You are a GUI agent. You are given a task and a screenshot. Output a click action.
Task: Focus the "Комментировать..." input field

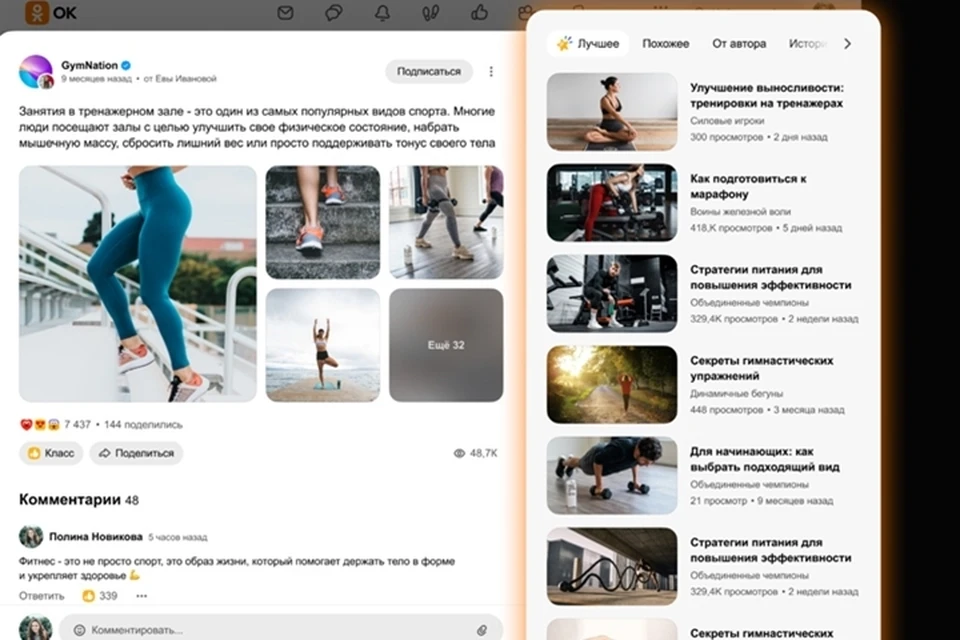tap(281, 630)
